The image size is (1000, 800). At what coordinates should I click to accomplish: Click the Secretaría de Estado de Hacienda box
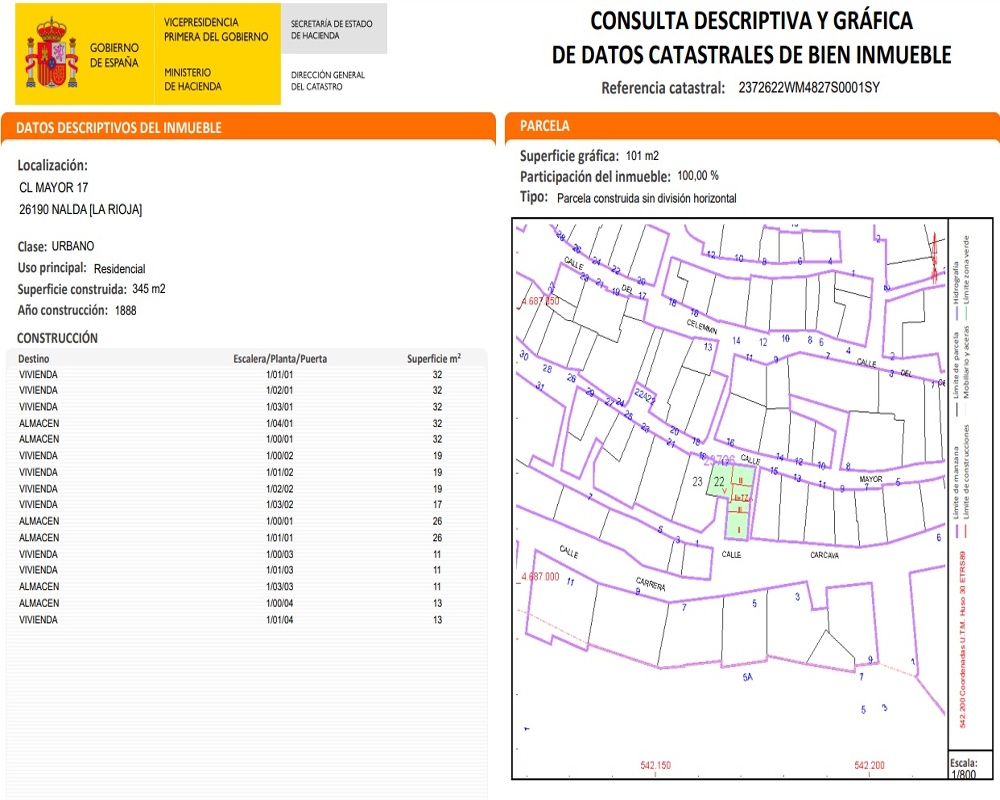click(x=334, y=29)
